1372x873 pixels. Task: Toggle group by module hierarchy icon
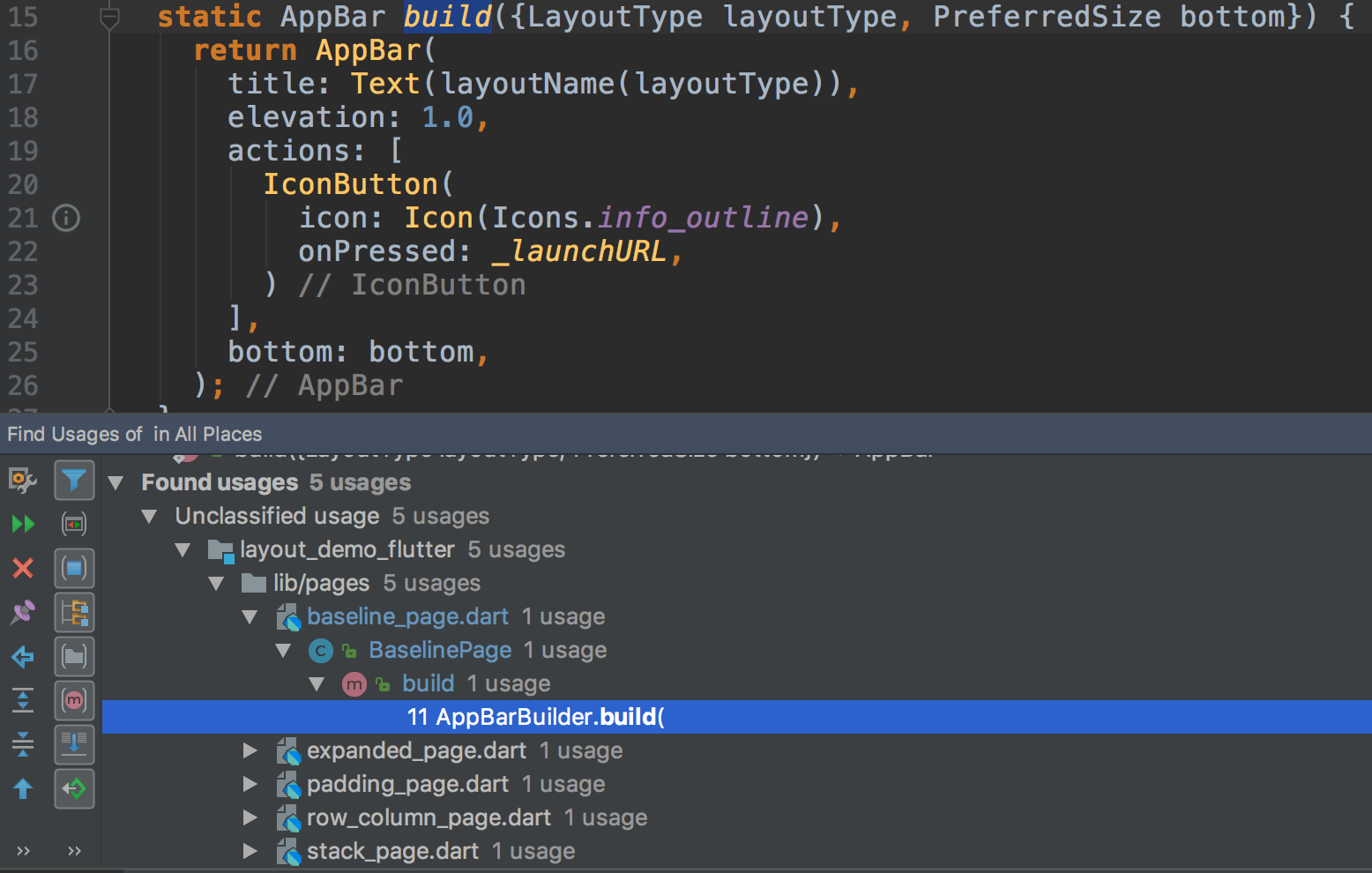coord(74,613)
